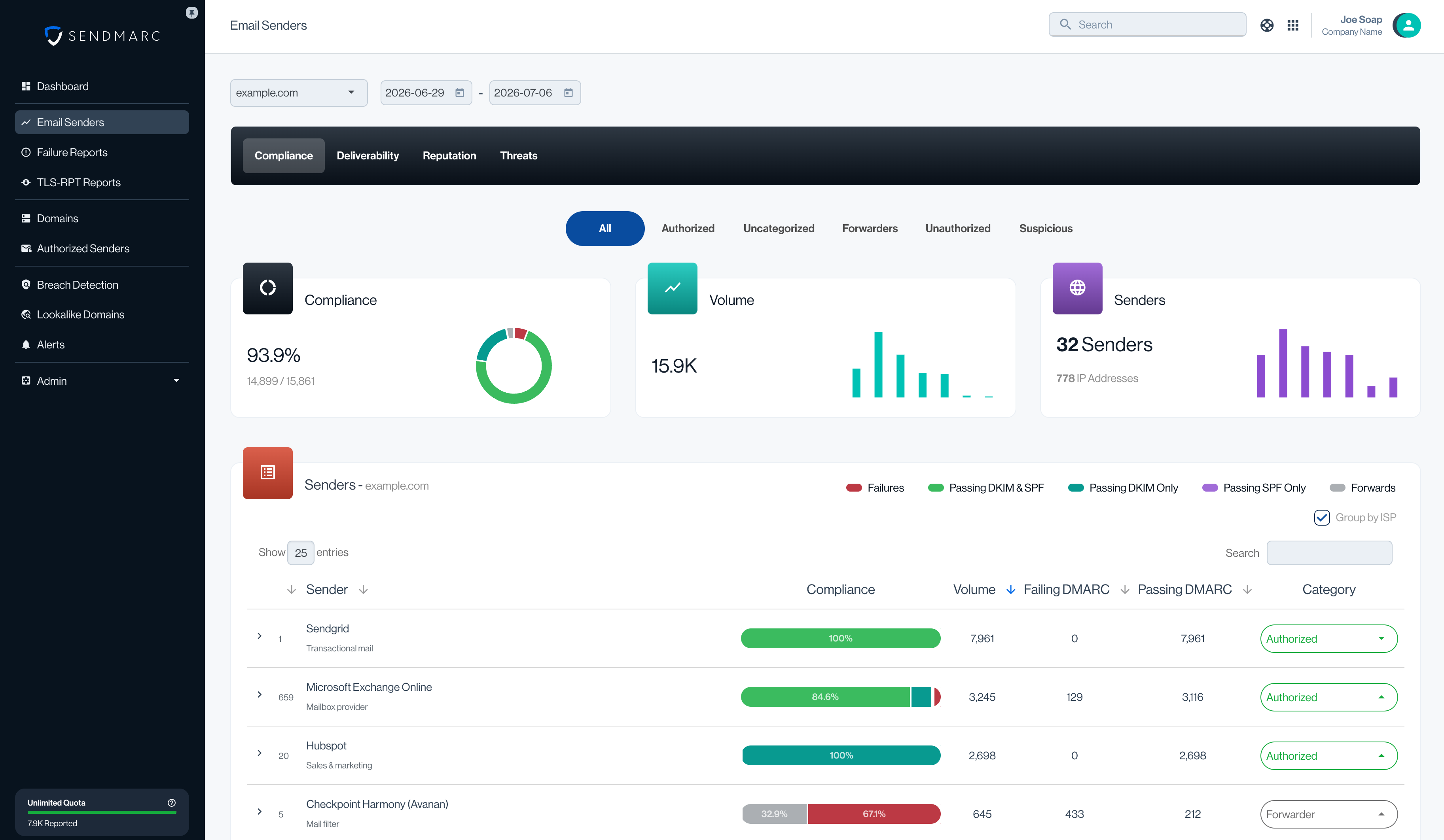This screenshot has width=1444, height=840.
Task: Open the example.com domain dropdown
Action: click(x=299, y=93)
